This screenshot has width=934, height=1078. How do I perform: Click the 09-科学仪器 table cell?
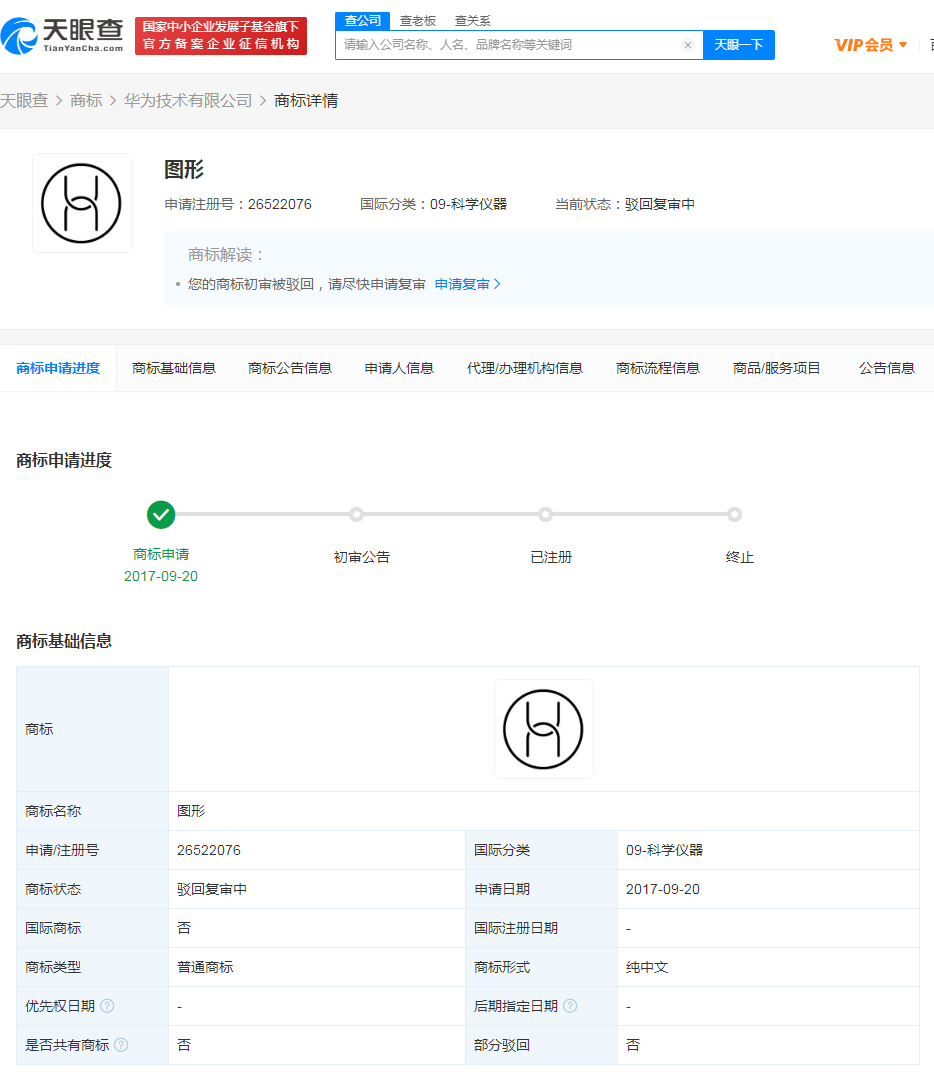tap(768, 850)
